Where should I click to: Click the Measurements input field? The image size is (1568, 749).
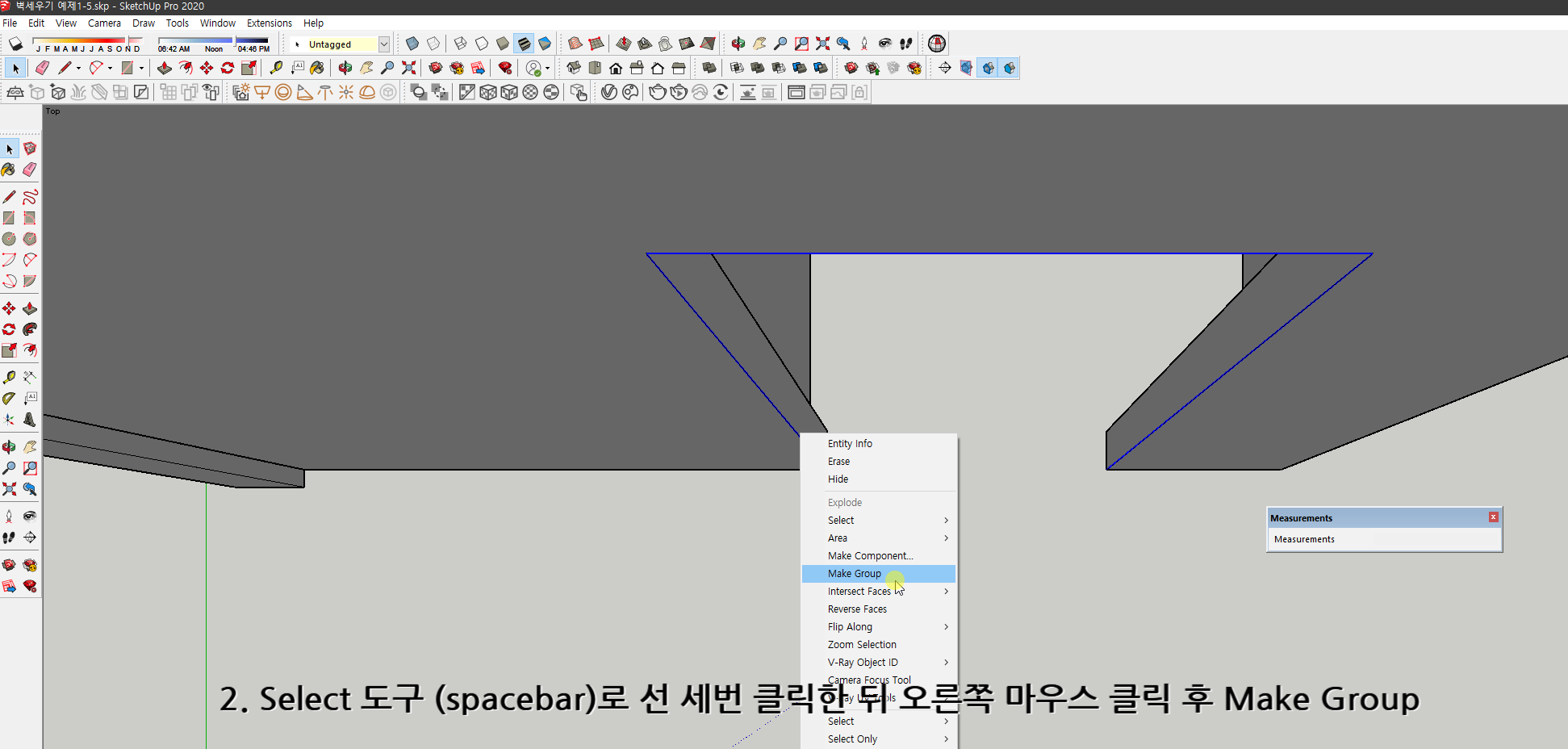coord(1384,539)
